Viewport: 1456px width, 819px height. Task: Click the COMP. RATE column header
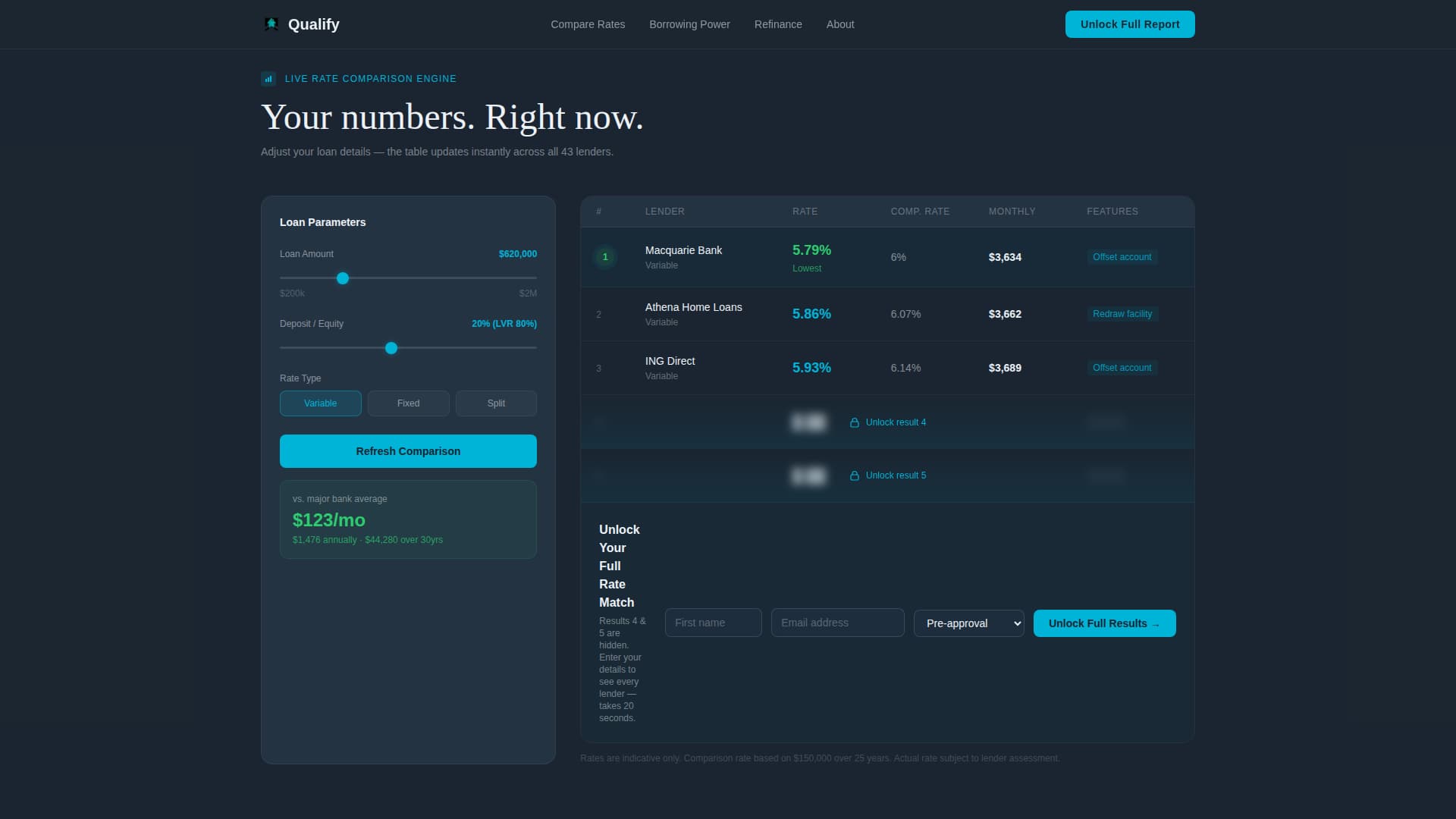coord(920,212)
